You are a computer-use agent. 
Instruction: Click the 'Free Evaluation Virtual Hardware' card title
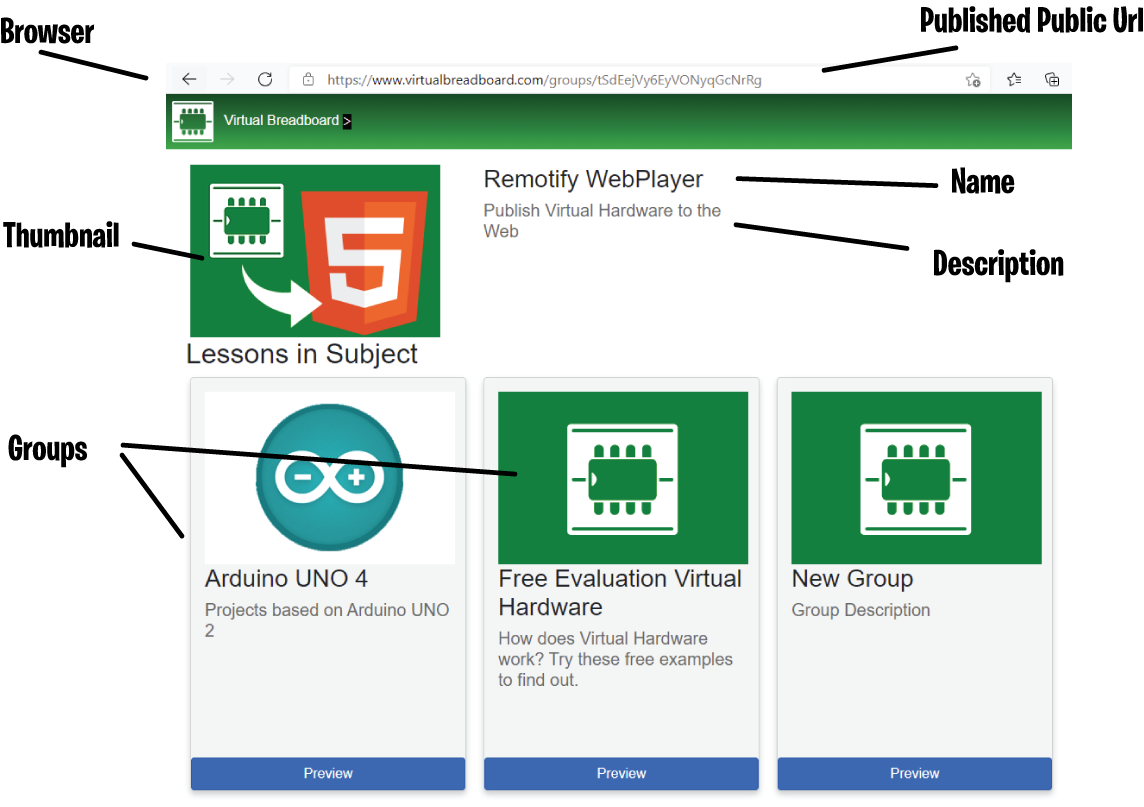point(620,592)
